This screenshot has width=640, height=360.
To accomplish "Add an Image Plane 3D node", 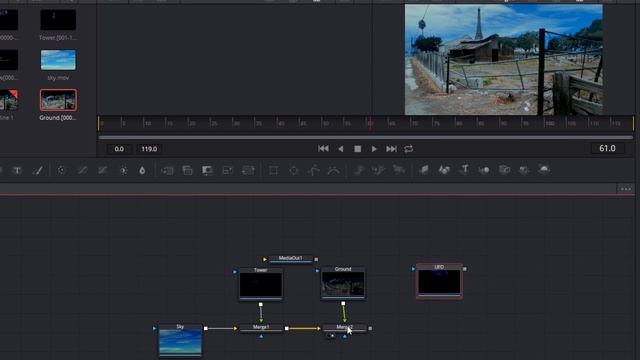I will [x=424, y=170].
